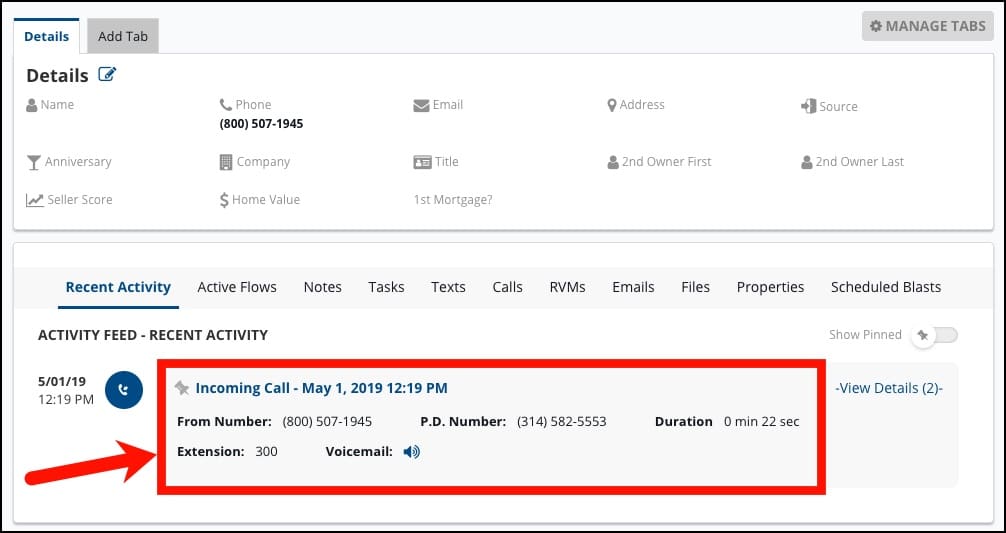Play the voicemail speaker icon
The image size is (1006, 533).
point(412,452)
